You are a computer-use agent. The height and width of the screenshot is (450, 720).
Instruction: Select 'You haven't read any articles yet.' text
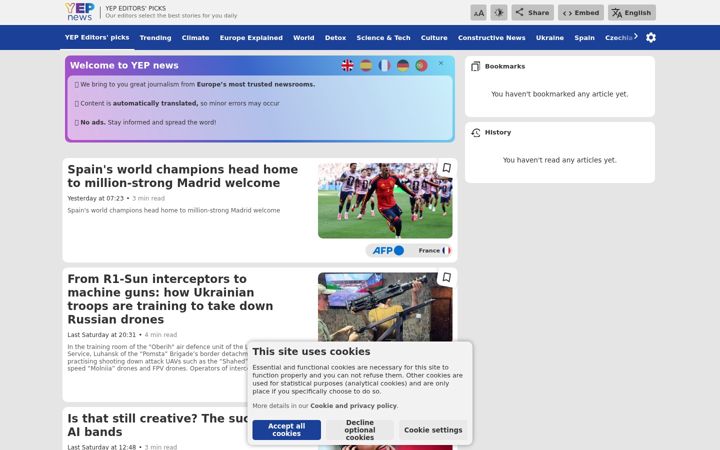coord(559,160)
